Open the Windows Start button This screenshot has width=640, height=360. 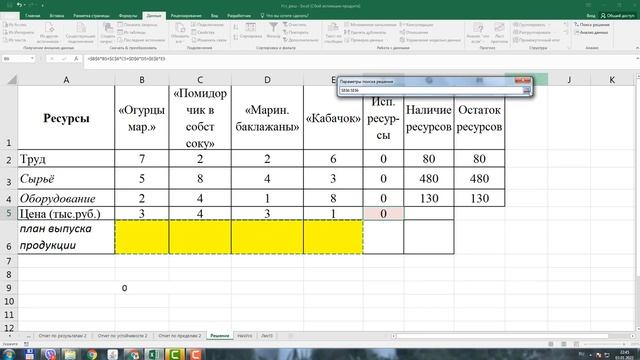tap(8, 354)
